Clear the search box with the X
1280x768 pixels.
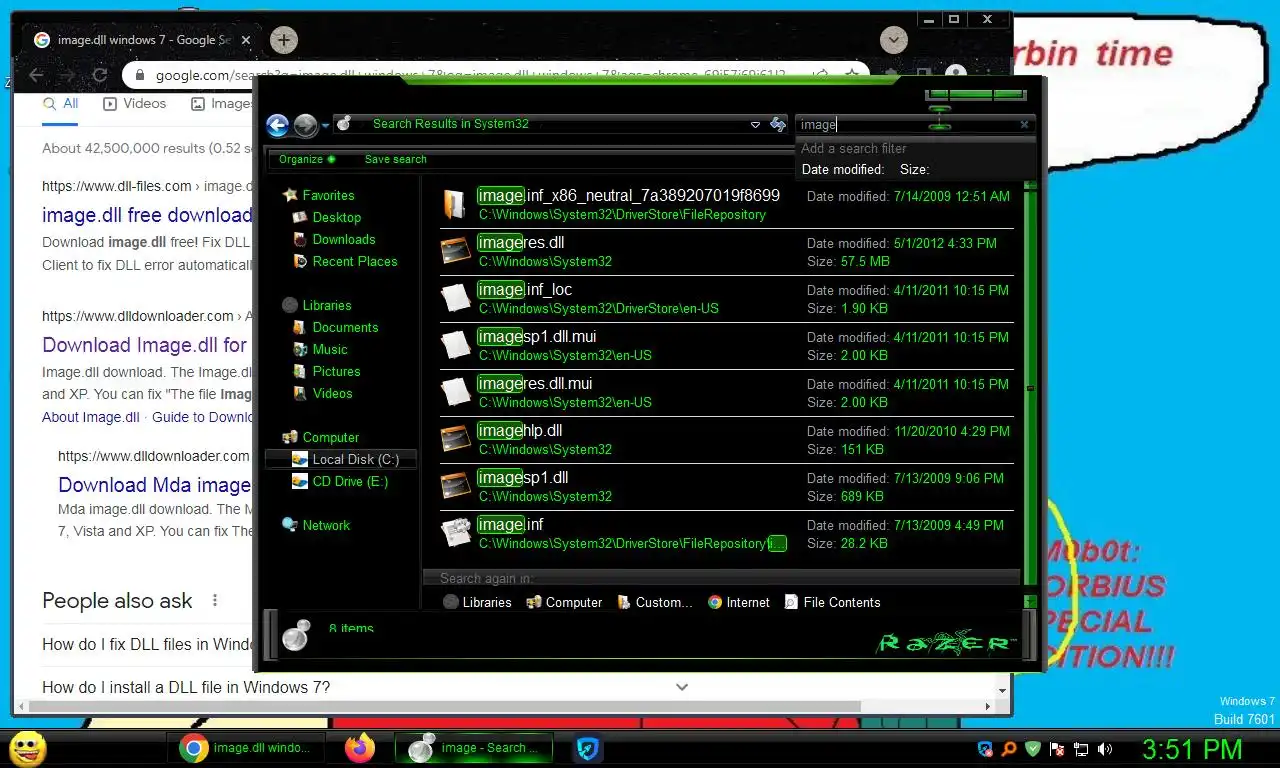point(1024,125)
